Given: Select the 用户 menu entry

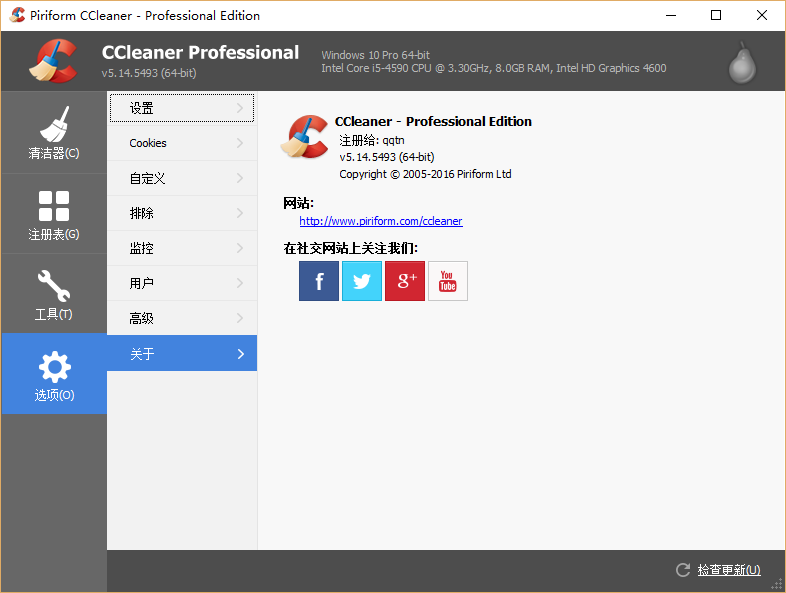Looking at the screenshot, I should pyautogui.click(x=181, y=283).
